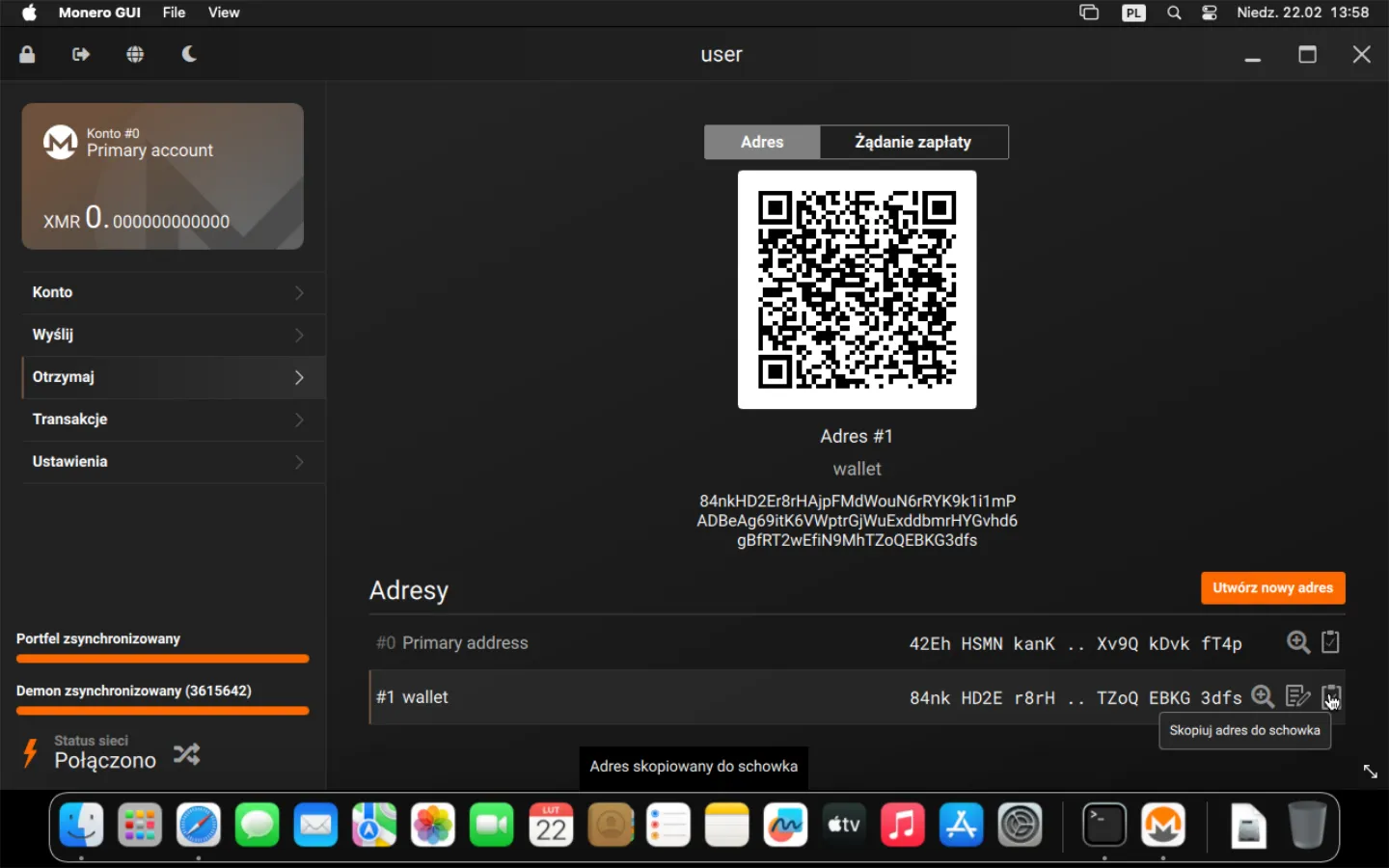Click the chevron next to Wyślij

click(299, 335)
